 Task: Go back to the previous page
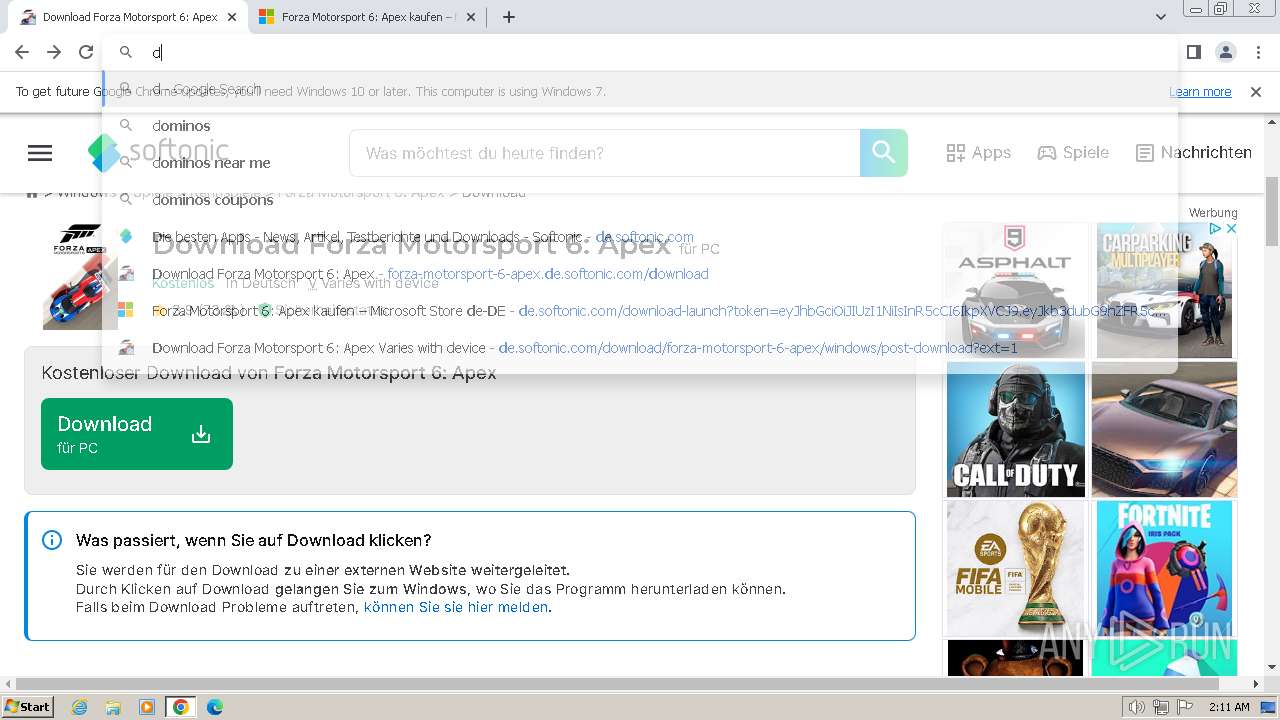click(x=22, y=52)
